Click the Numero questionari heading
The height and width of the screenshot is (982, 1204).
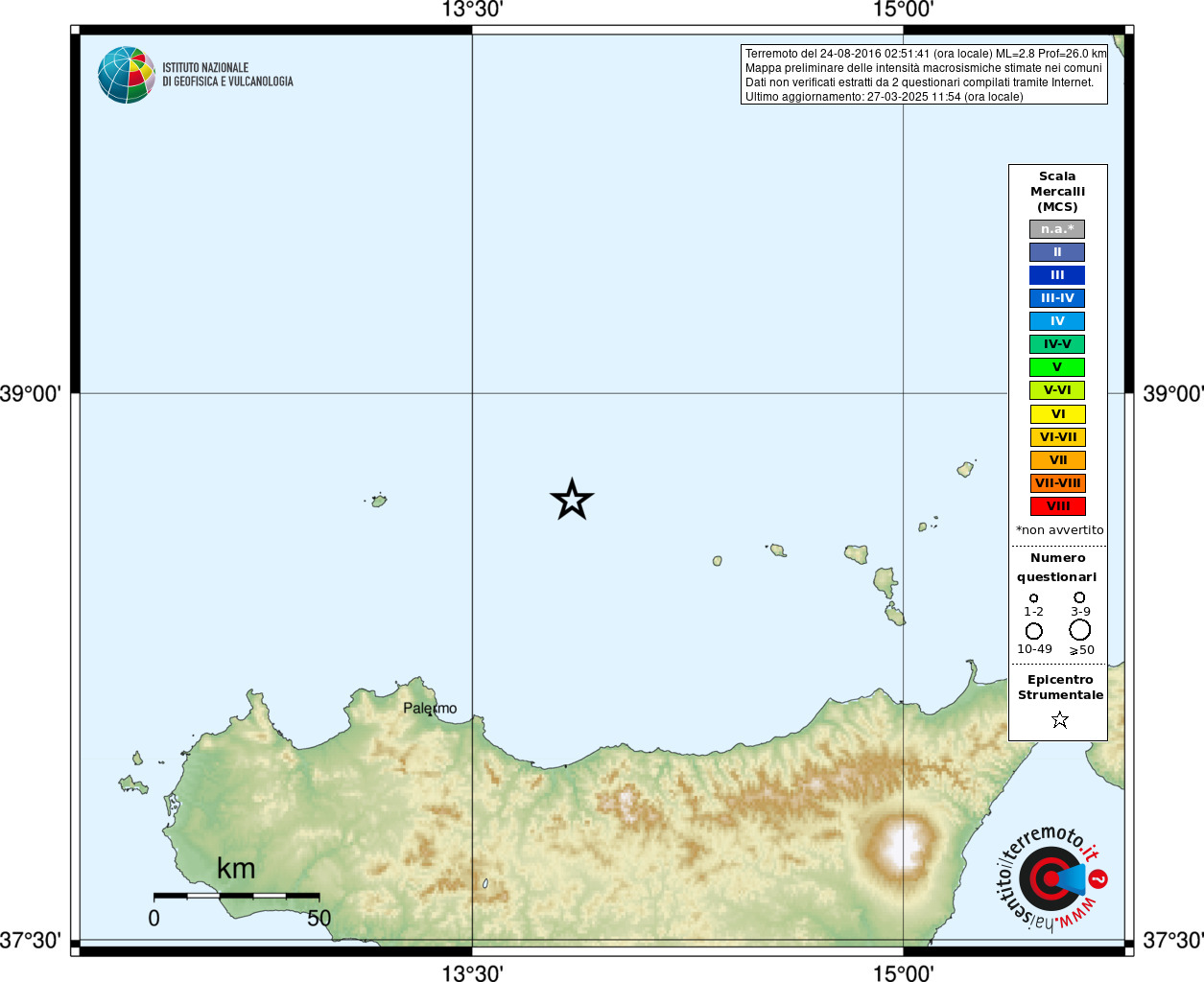point(1057,568)
